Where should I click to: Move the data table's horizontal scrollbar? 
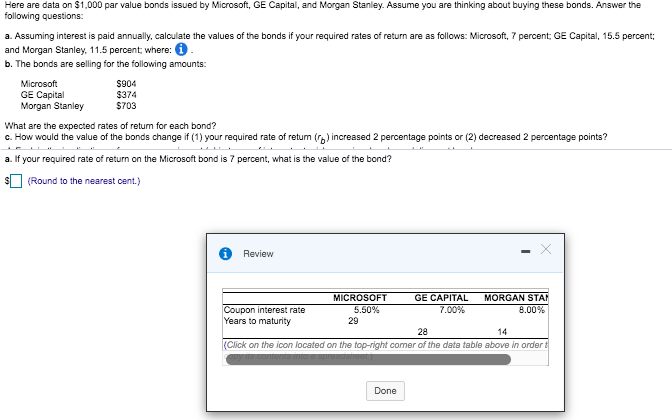coord(368,359)
